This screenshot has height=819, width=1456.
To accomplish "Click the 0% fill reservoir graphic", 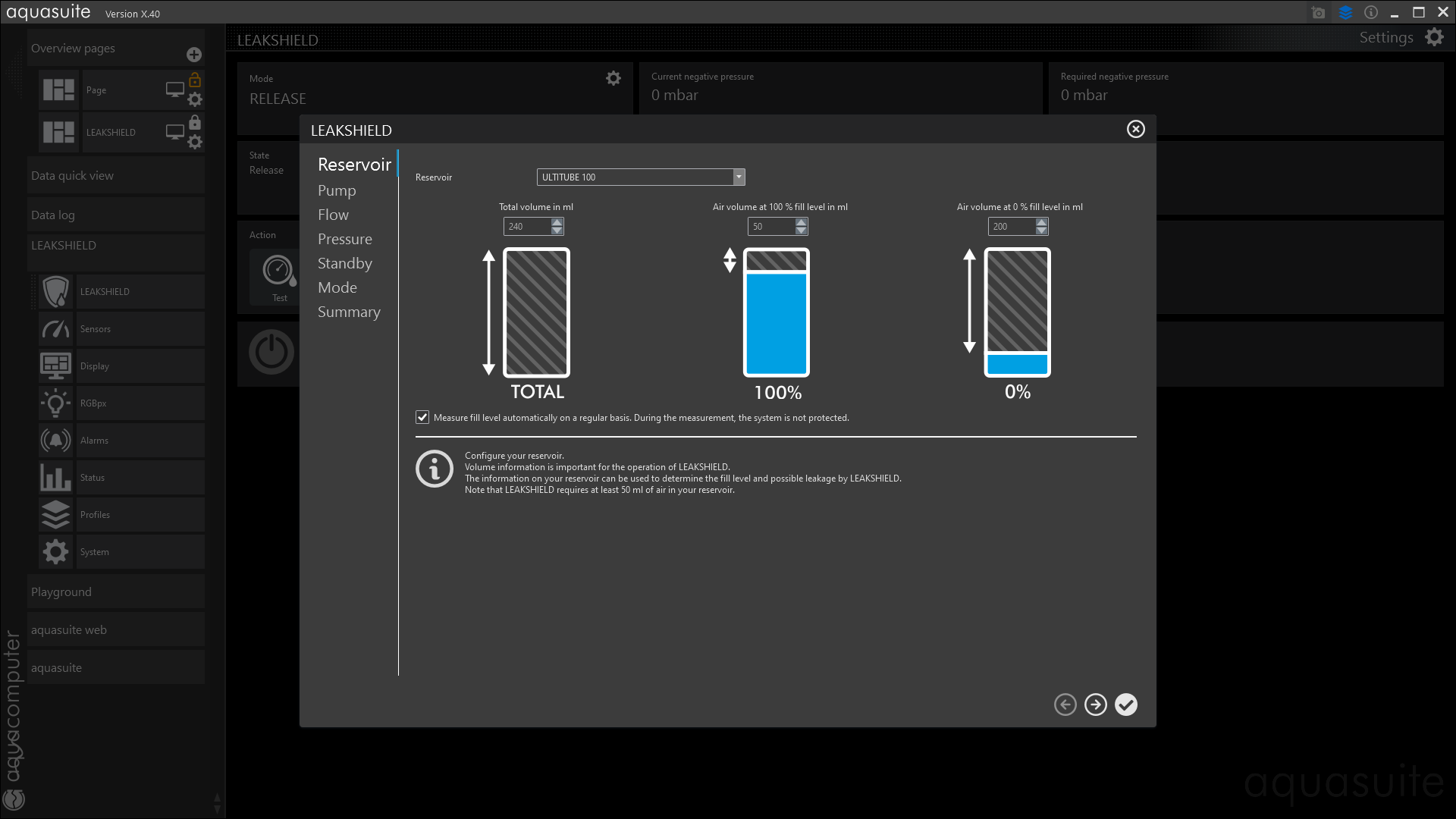I will click(1018, 312).
